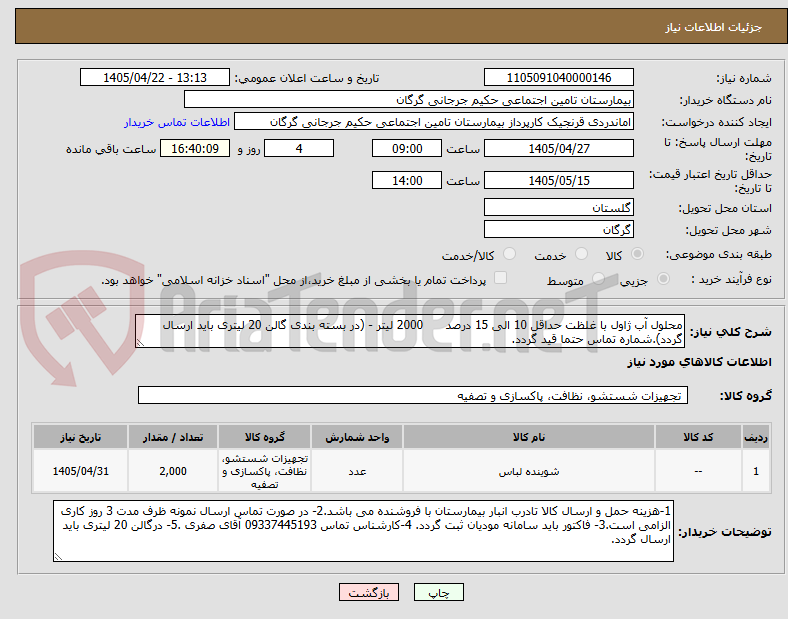Click the need number field 1105091040000146
The width and height of the screenshot is (788, 619).
(x=559, y=78)
